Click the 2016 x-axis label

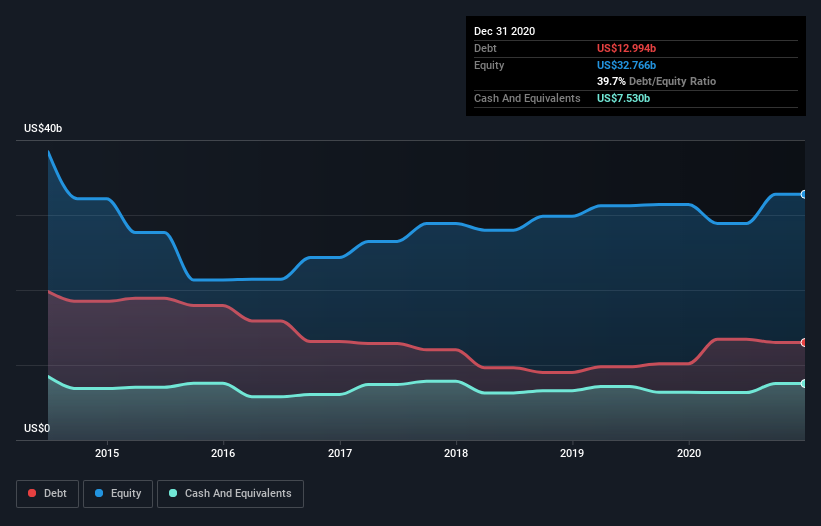click(223, 453)
